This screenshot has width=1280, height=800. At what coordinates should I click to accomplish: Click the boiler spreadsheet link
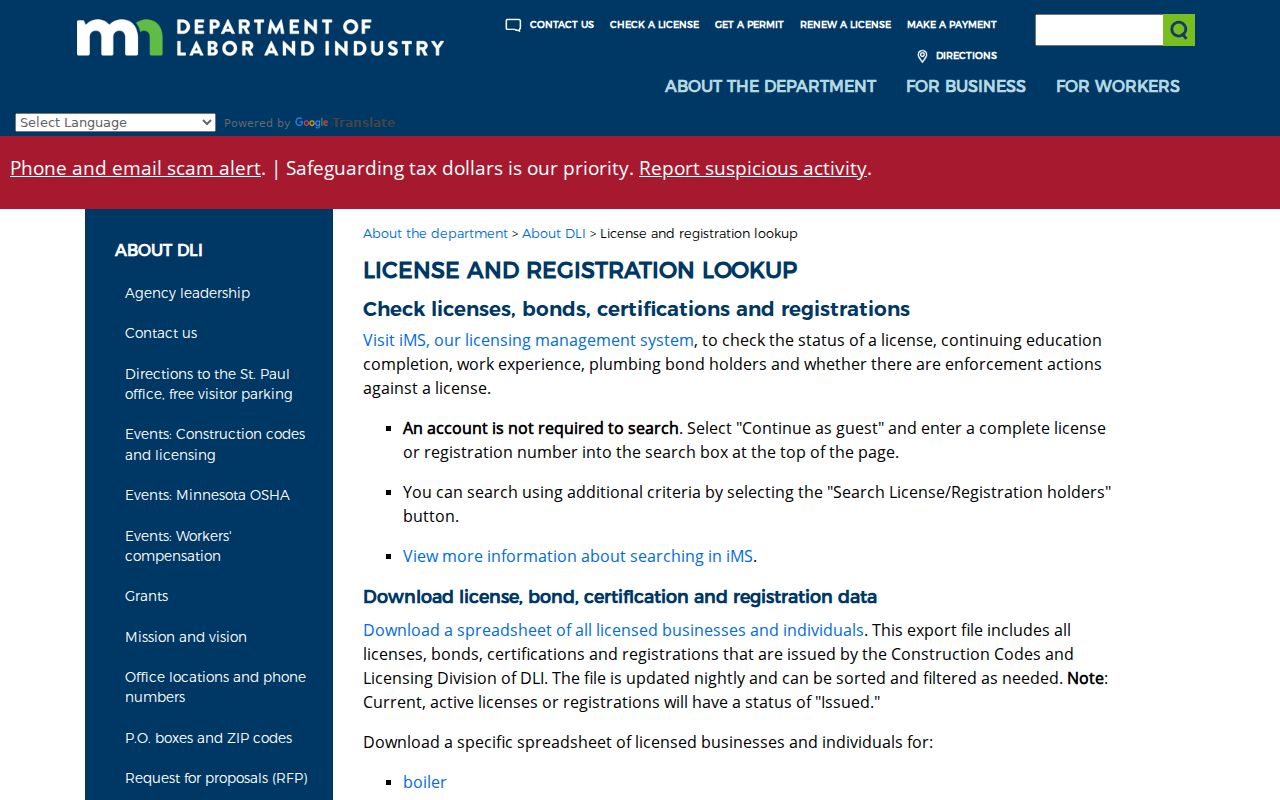[425, 782]
